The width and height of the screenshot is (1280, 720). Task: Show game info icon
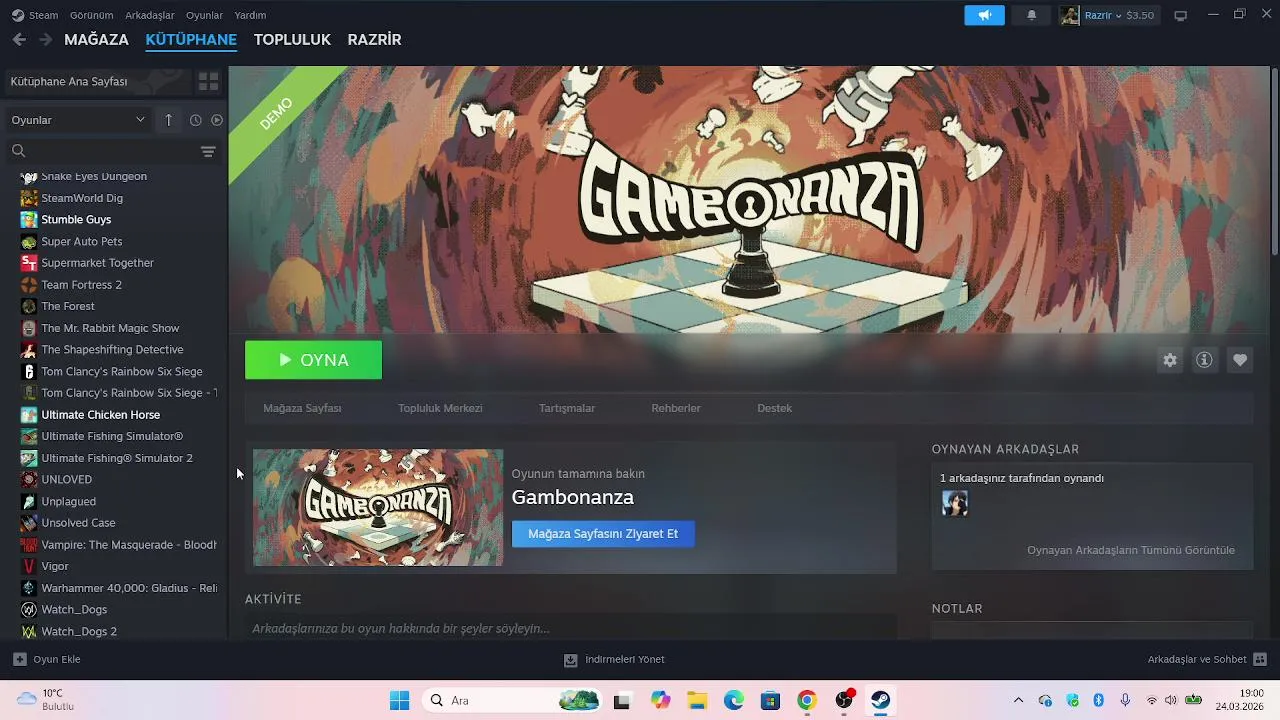point(1204,360)
